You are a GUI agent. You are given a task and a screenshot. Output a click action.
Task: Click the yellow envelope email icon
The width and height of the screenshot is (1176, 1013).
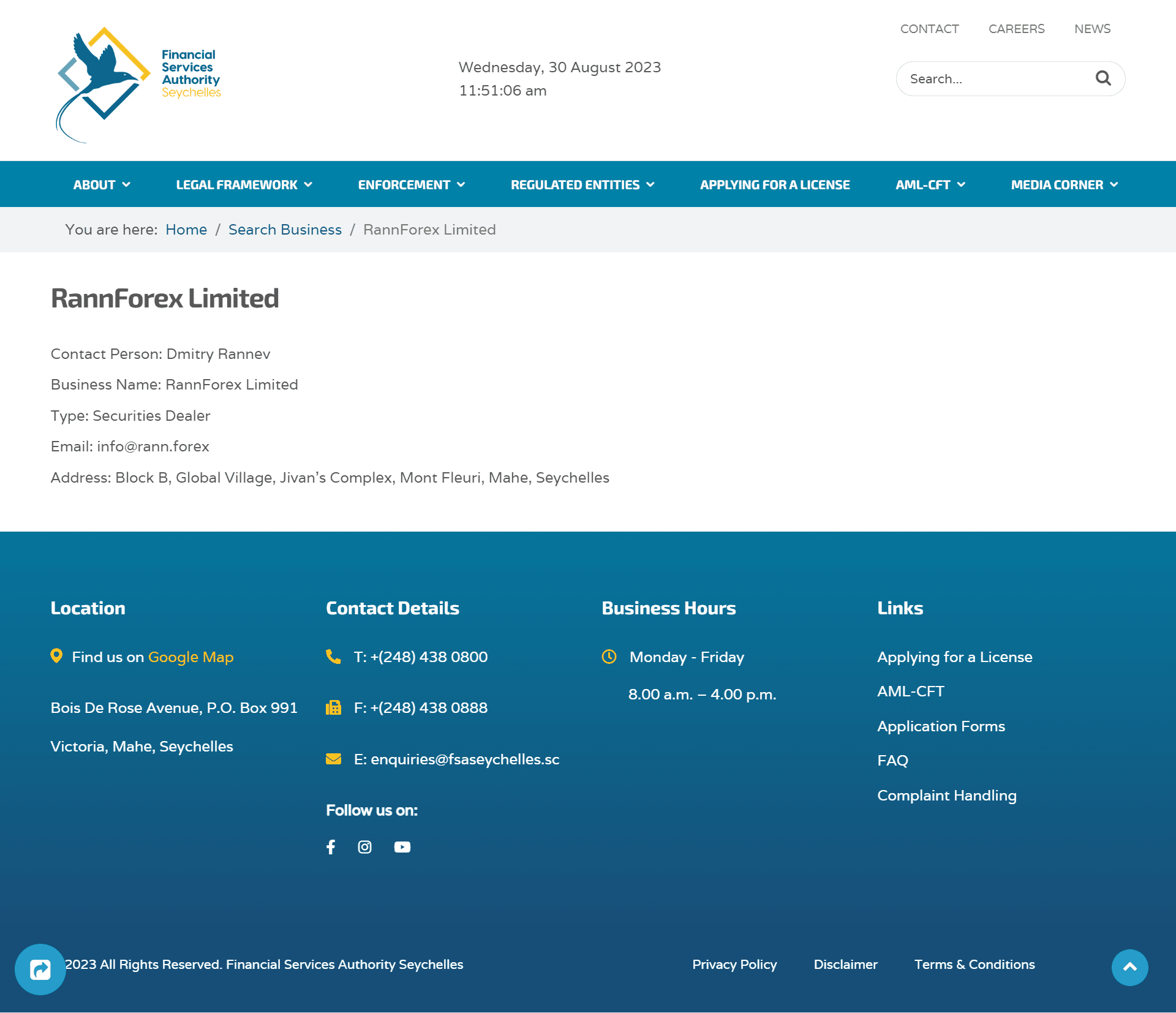point(333,759)
